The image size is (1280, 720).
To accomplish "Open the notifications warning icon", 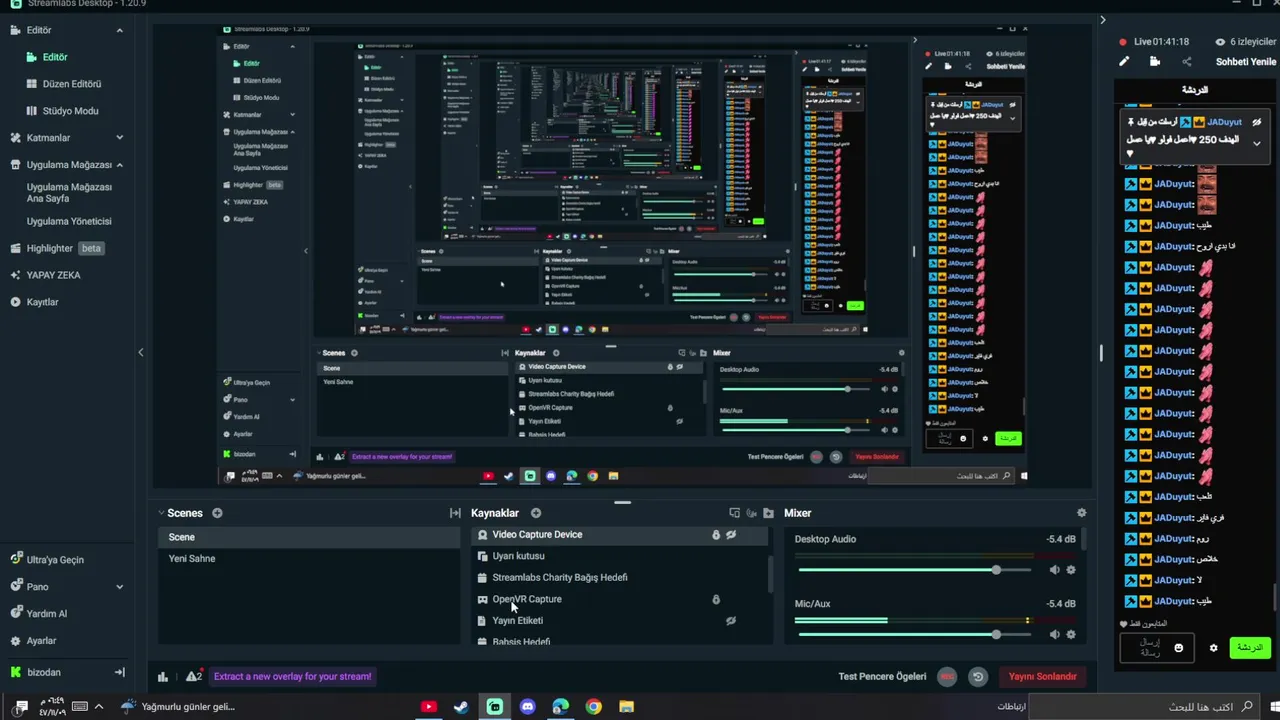I will click(x=193, y=677).
